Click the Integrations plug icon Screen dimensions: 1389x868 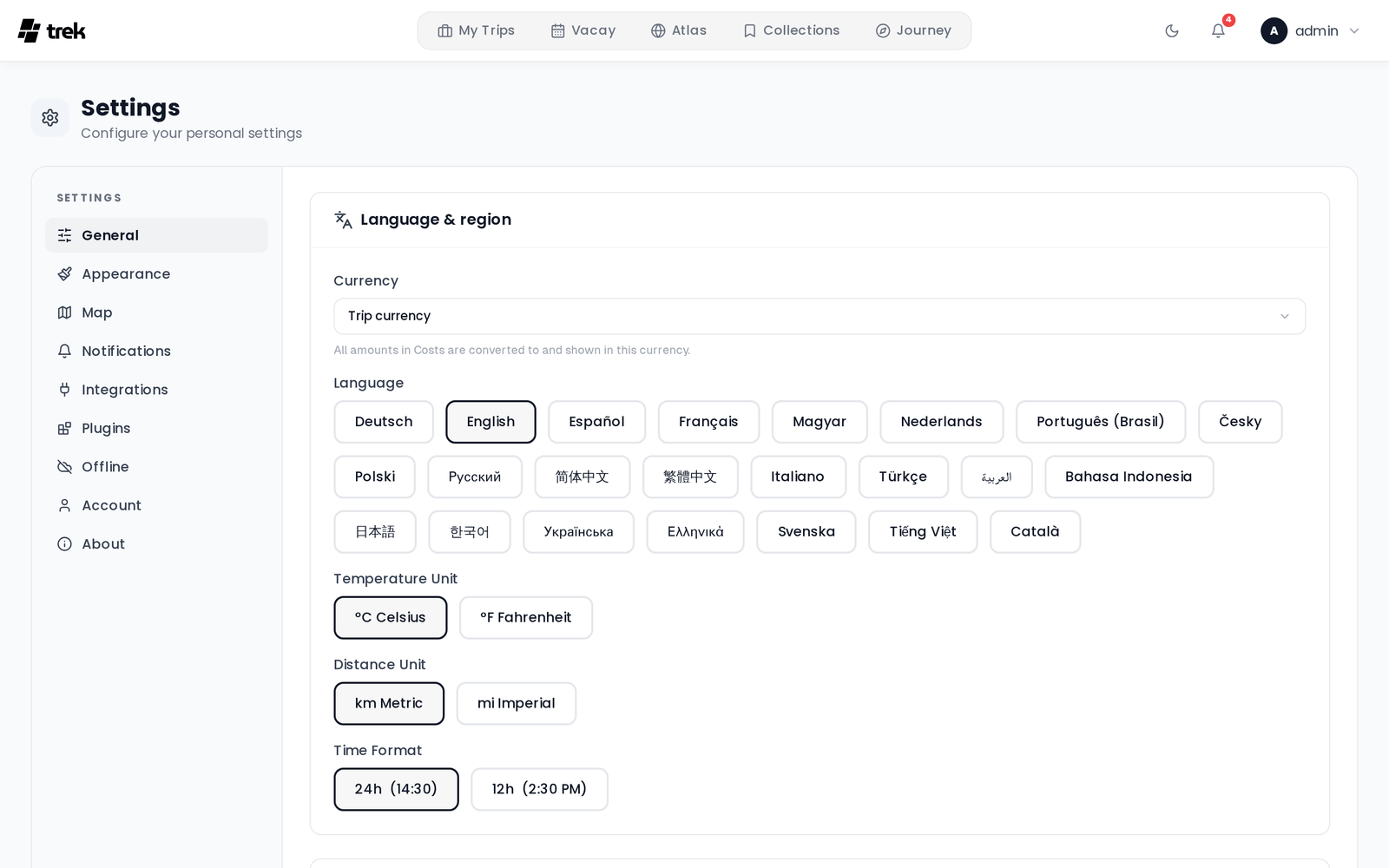pos(64,390)
